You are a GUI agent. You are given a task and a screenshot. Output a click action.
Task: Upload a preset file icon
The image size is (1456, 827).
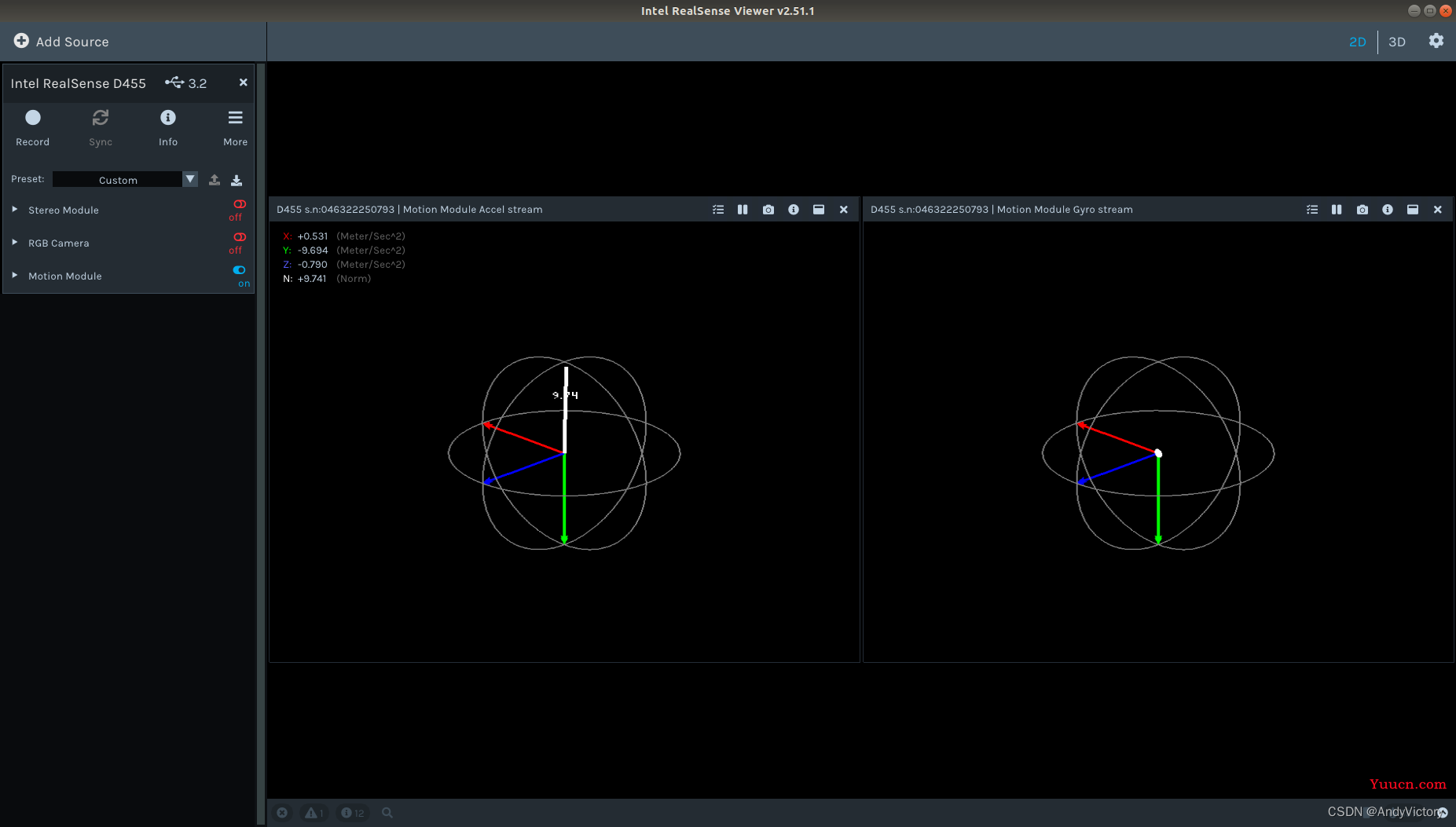[215, 180]
